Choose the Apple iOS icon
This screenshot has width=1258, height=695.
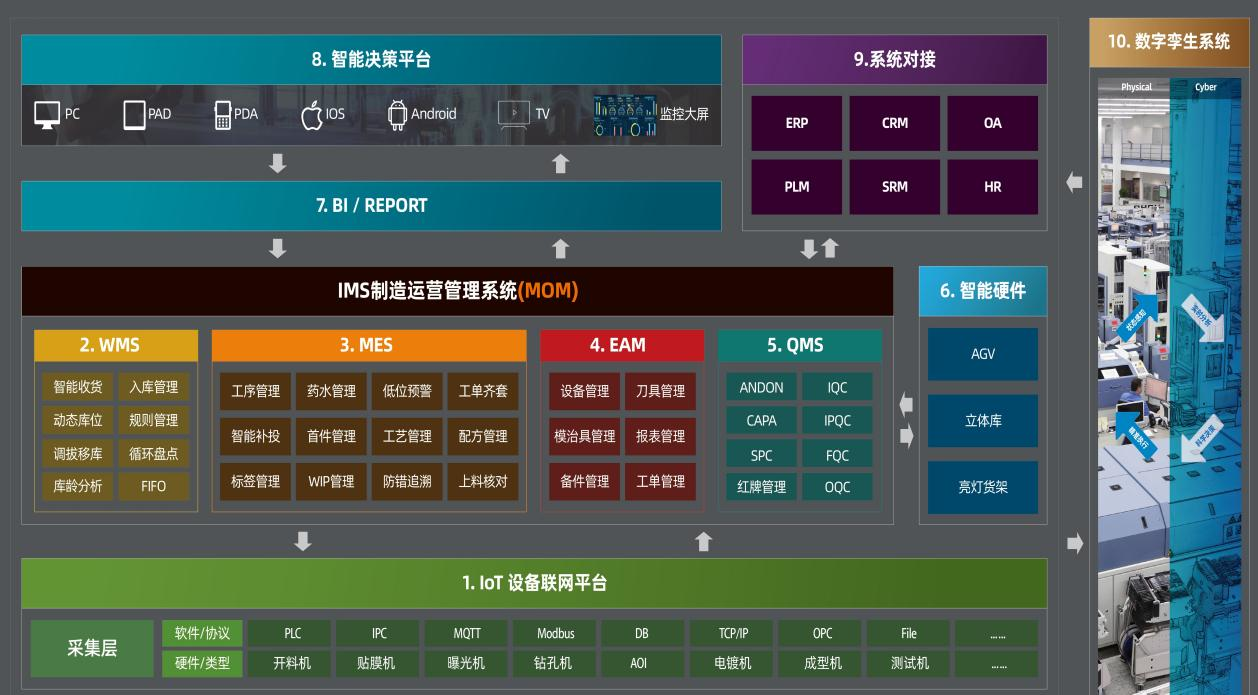coord(312,114)
